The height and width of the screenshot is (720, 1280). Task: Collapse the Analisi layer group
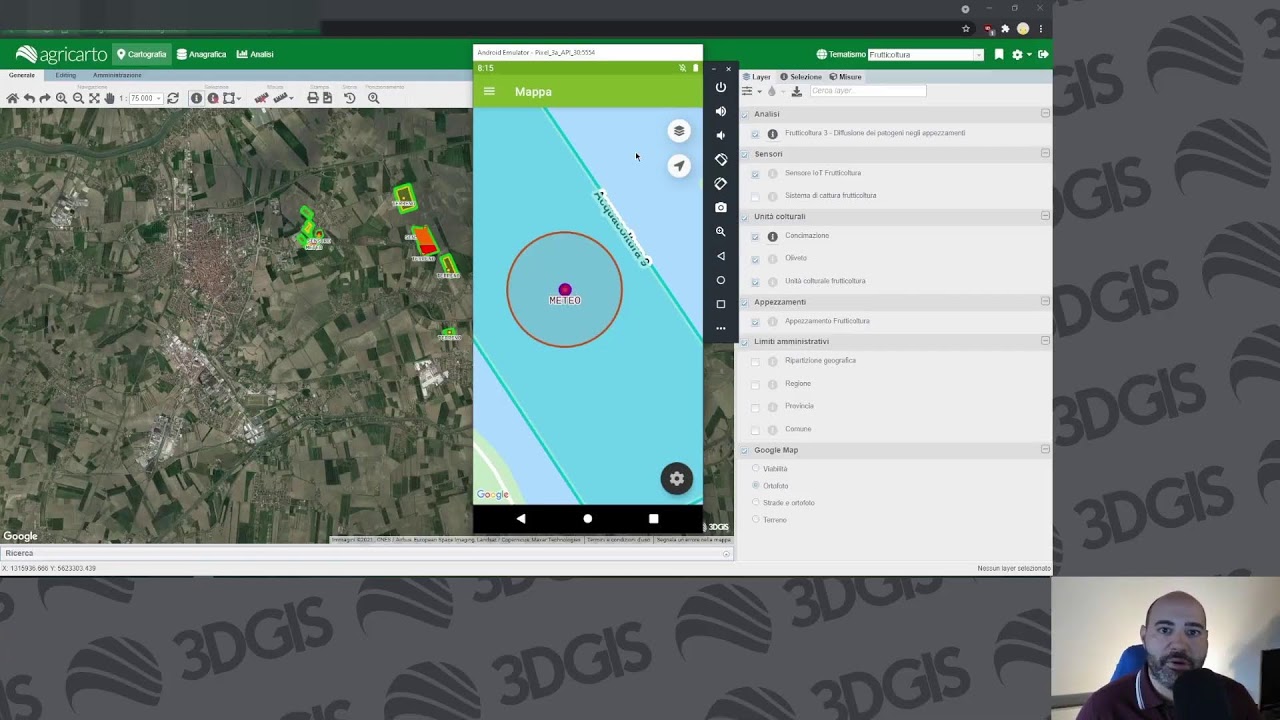coord(1045,113)
